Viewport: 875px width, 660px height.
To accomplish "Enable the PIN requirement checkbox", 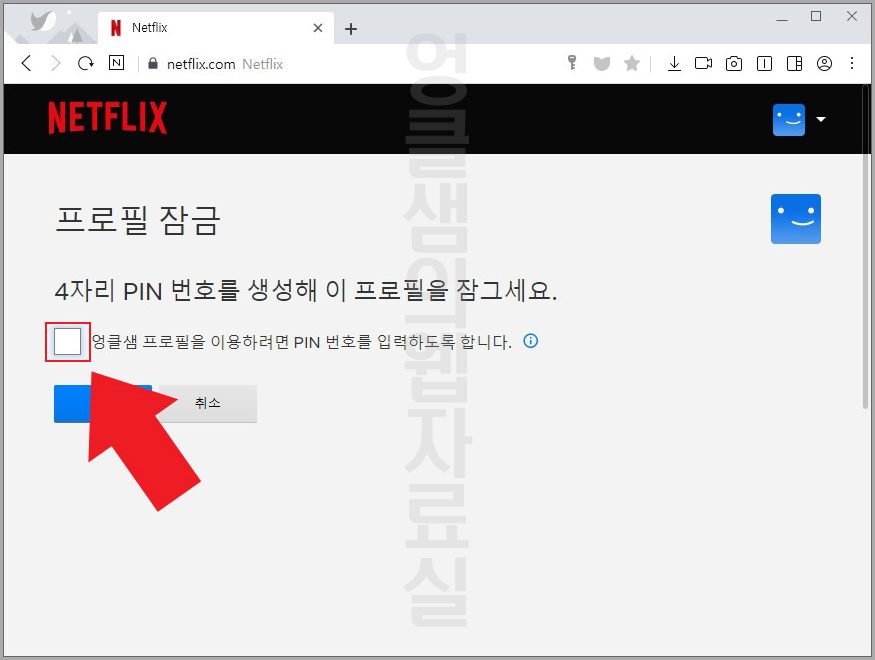I will pos(68,341).
